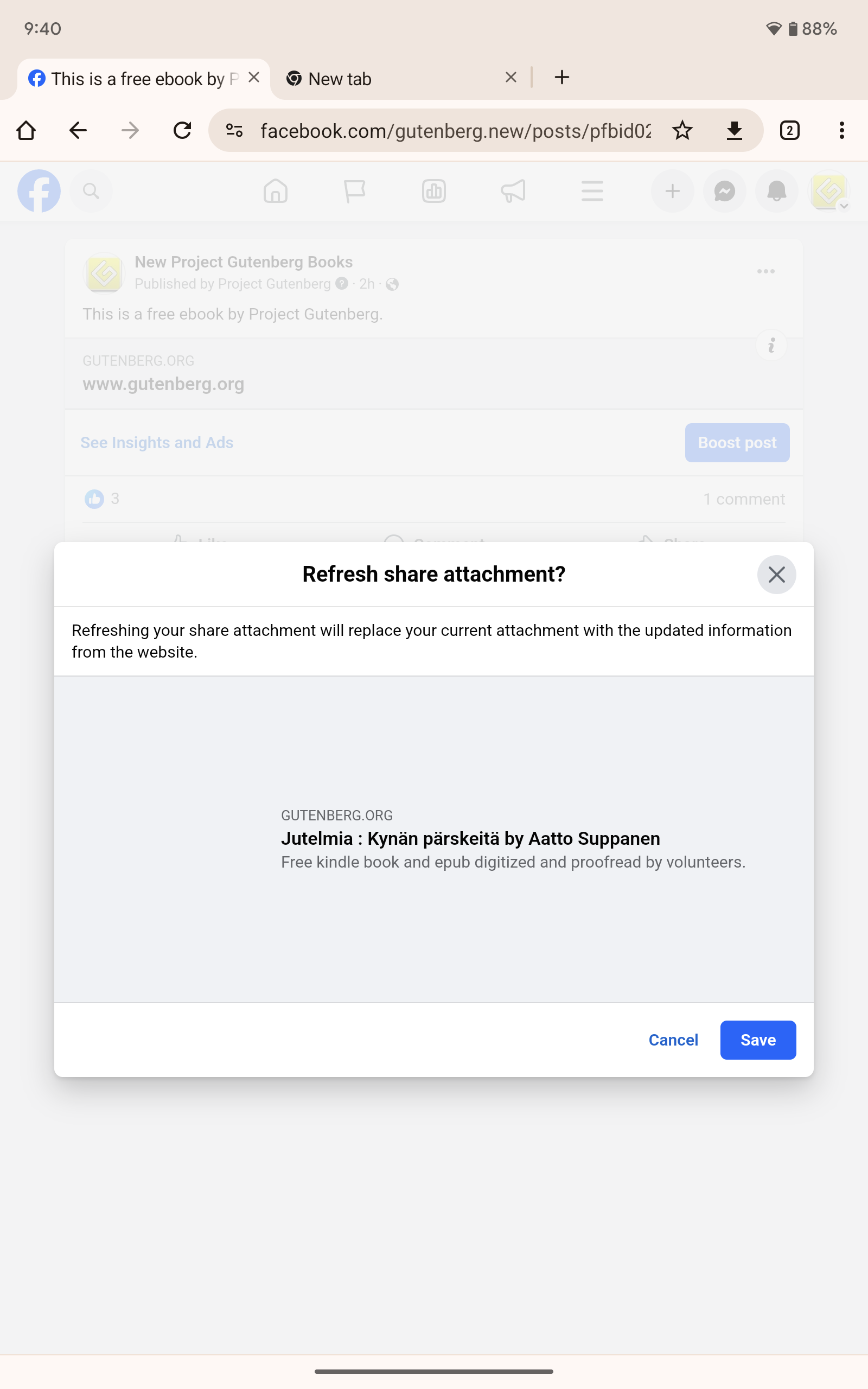Open the hamburger menu icon in Facebook nav
The height and width of the screenshot is (1389, 868).
click(x=592, y=191)
